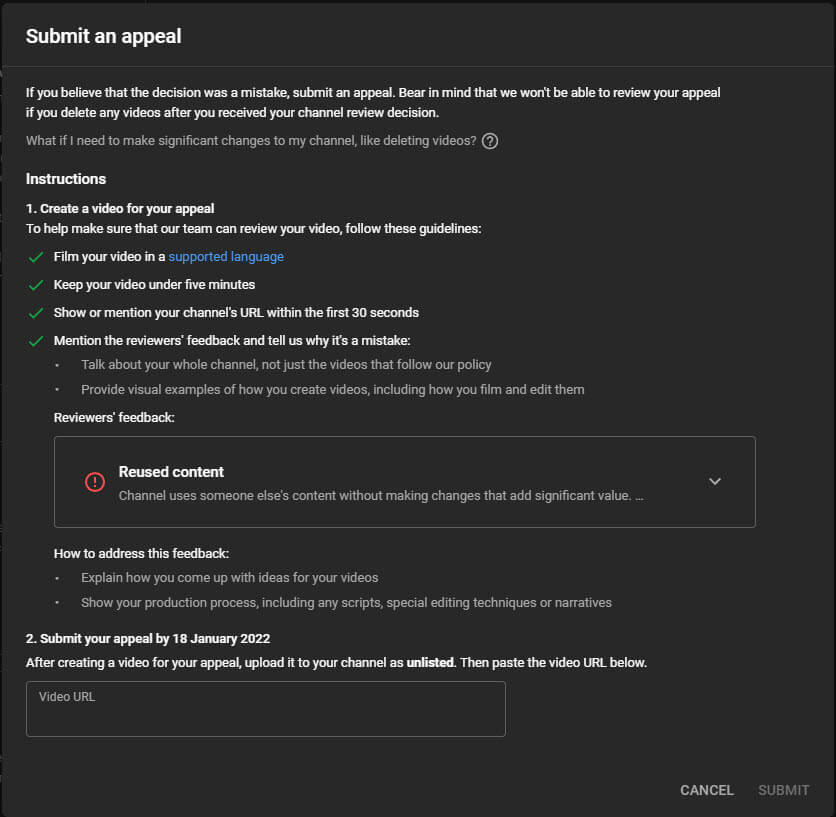836x817 pixels.
Task: Open the supported language link
Action: pyautogui.click(x=226, y=257)
